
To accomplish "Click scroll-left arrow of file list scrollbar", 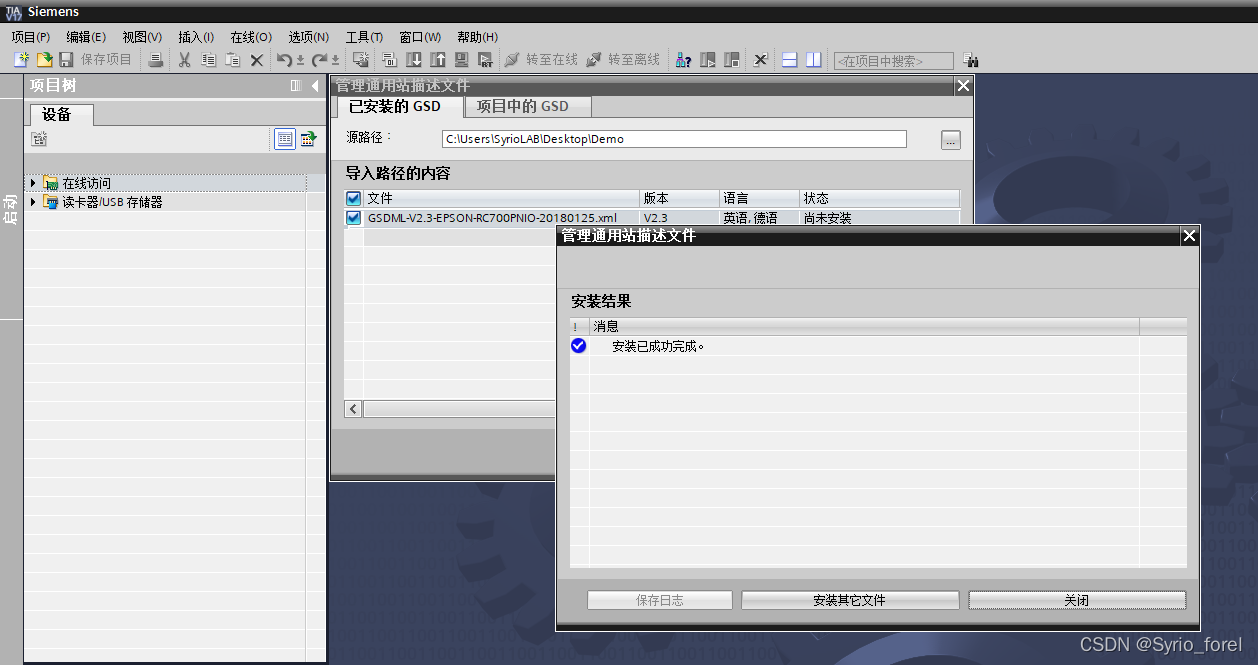I will coord(353,409).
